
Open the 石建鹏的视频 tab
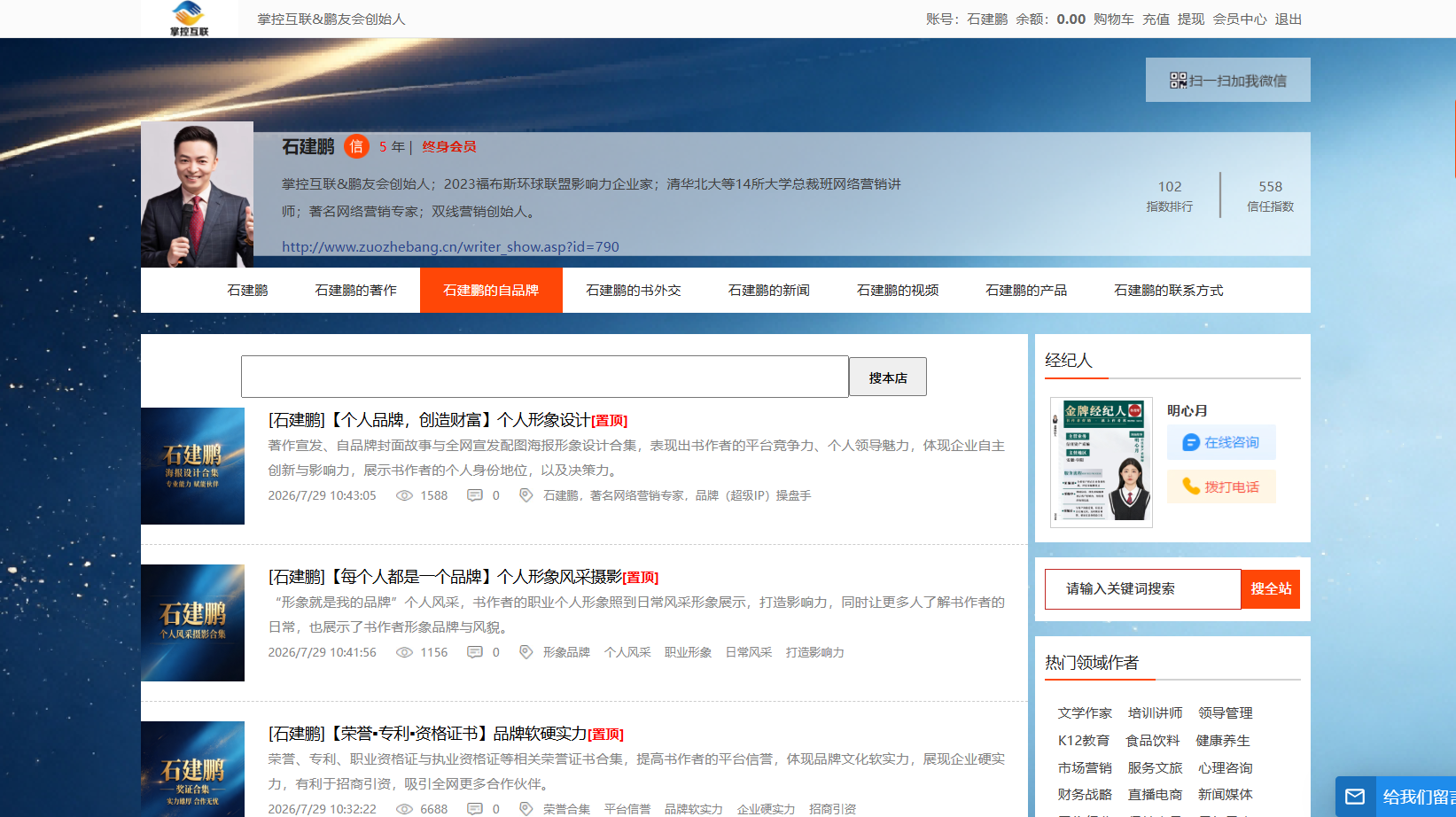click(897, 291)
